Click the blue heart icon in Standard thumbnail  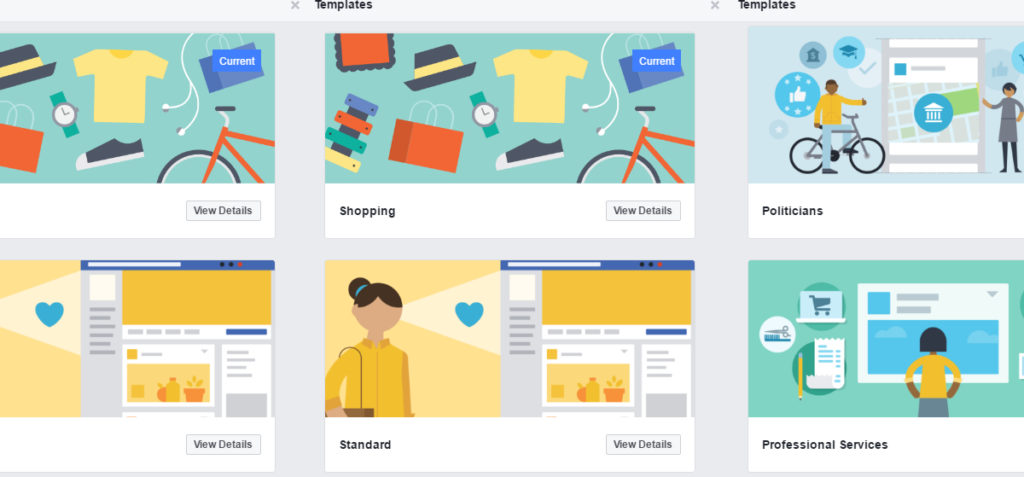click(x=469, y=314)
